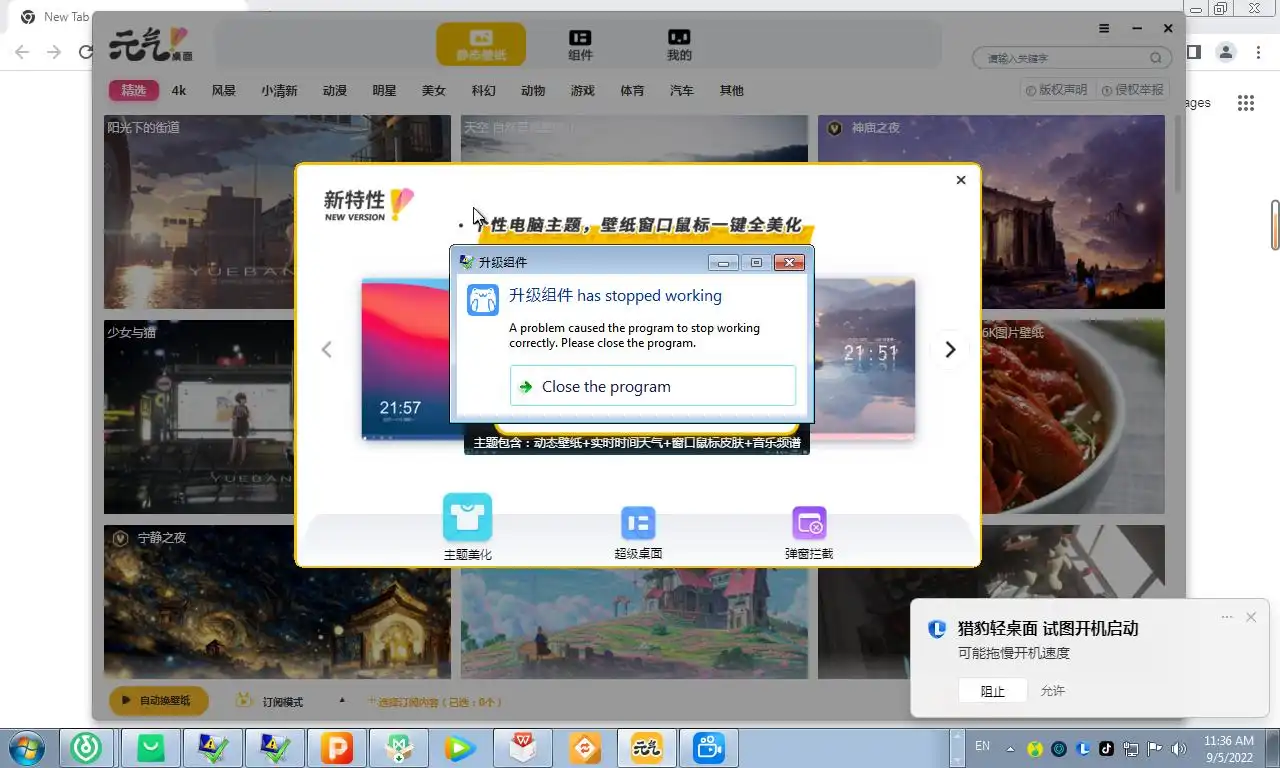Open the 元气桌面 hamburger menu
The height and width of the screenshot is (768, 1280).
coord(1104,29)
